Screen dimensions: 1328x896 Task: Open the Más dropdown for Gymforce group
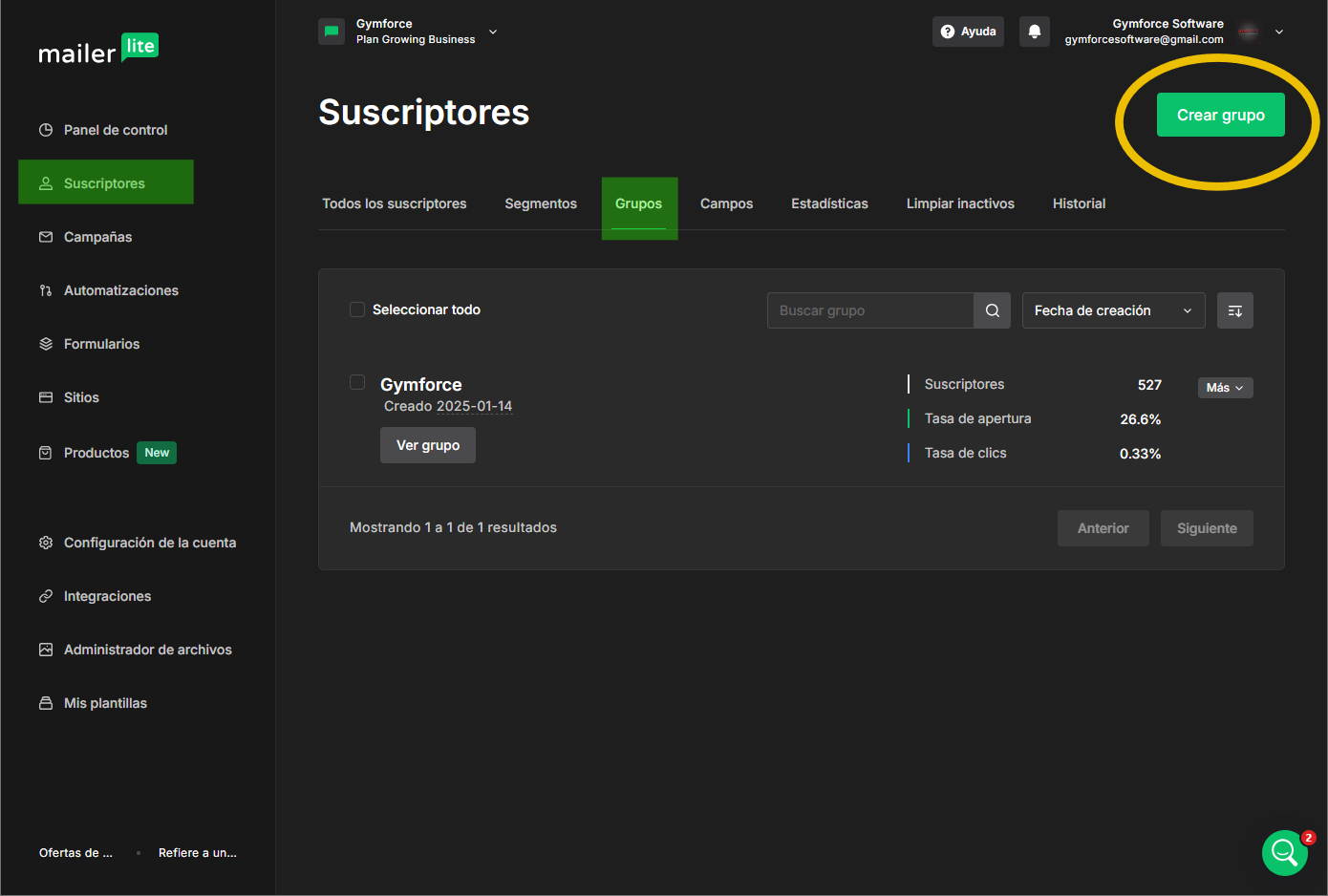coord(1225,388)
